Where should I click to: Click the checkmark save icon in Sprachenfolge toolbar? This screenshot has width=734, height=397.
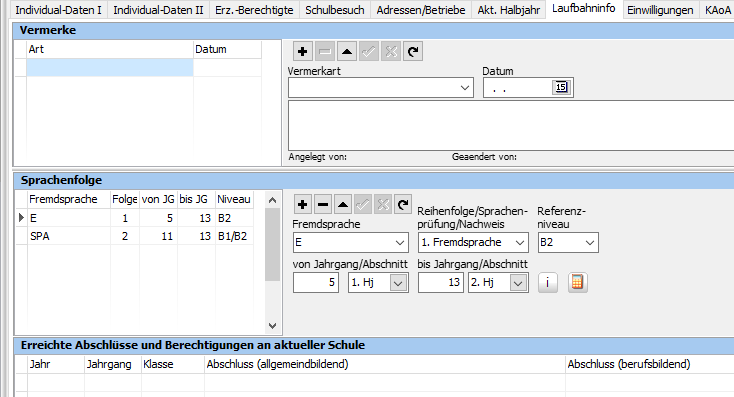click(363, 205)
